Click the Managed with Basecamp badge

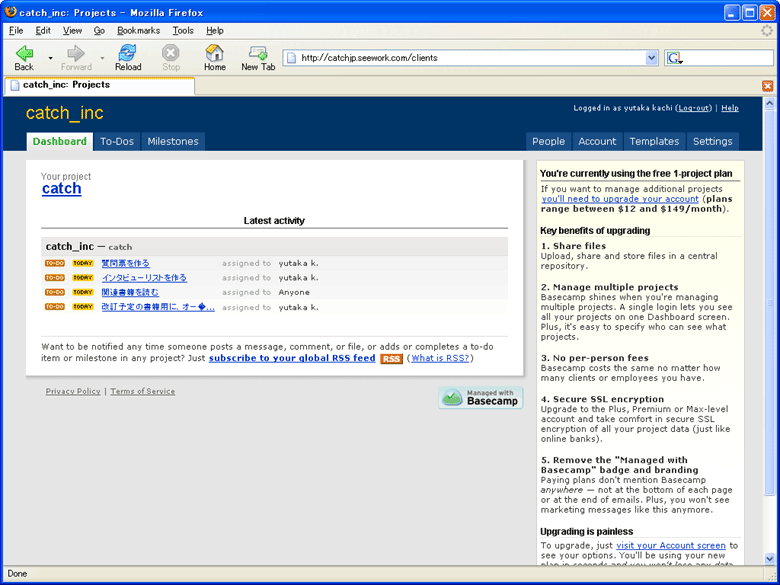click(480, 398)
